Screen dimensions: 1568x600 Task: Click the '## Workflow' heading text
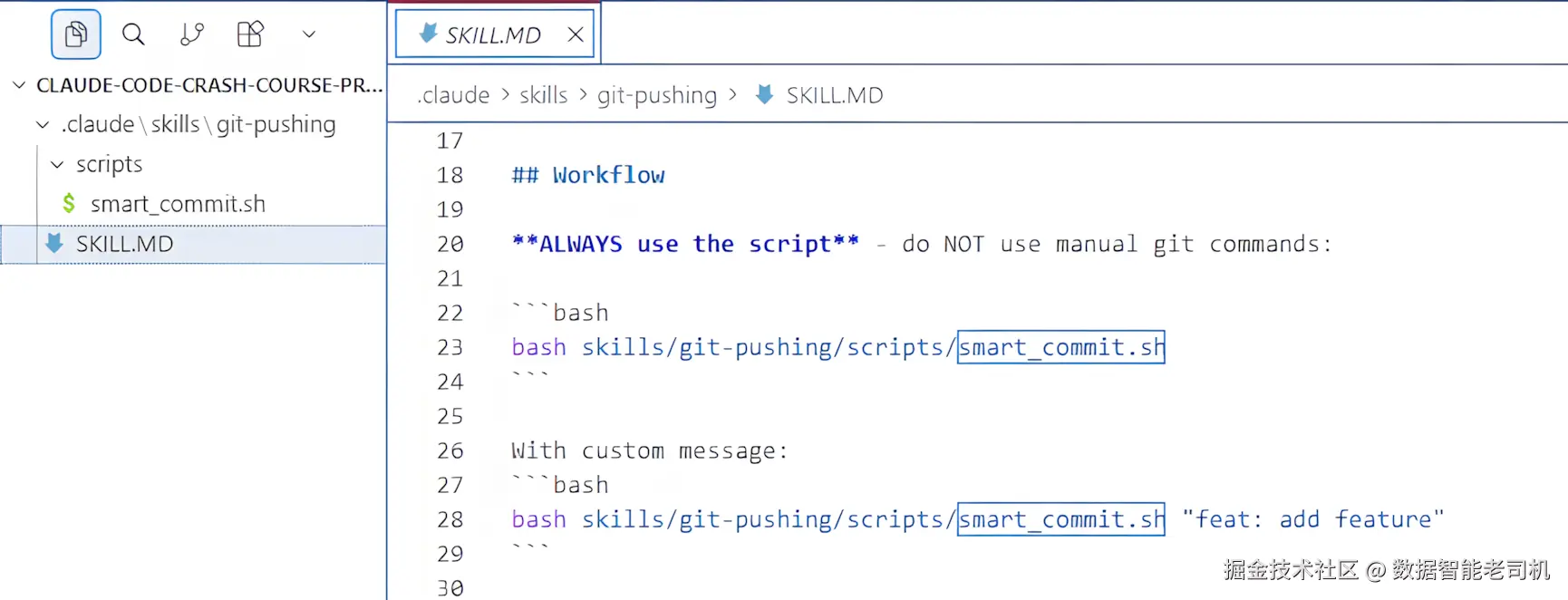pyautogui.click(x=588, y=175)
